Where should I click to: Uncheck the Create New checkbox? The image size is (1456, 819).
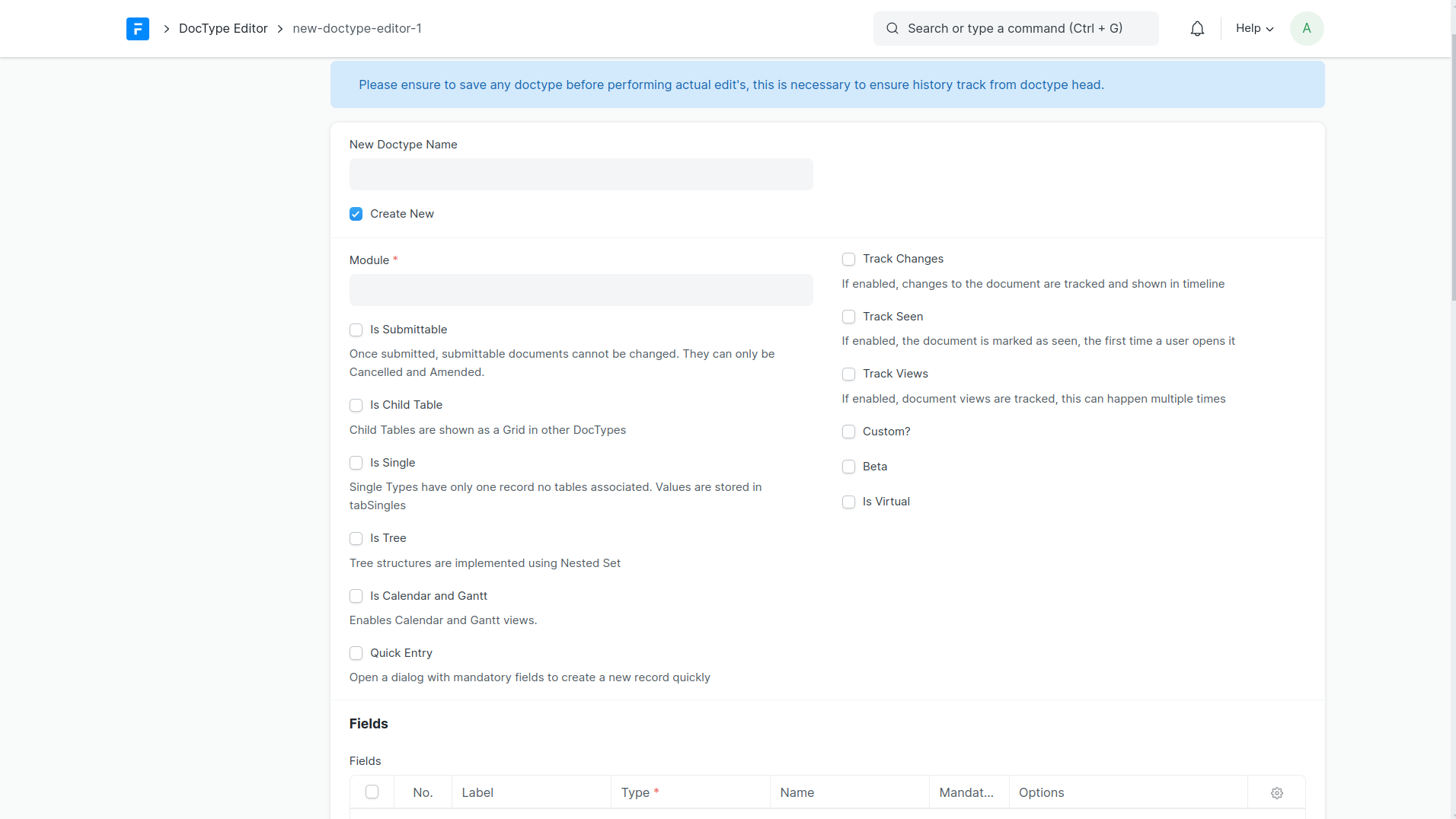(356, 214)
